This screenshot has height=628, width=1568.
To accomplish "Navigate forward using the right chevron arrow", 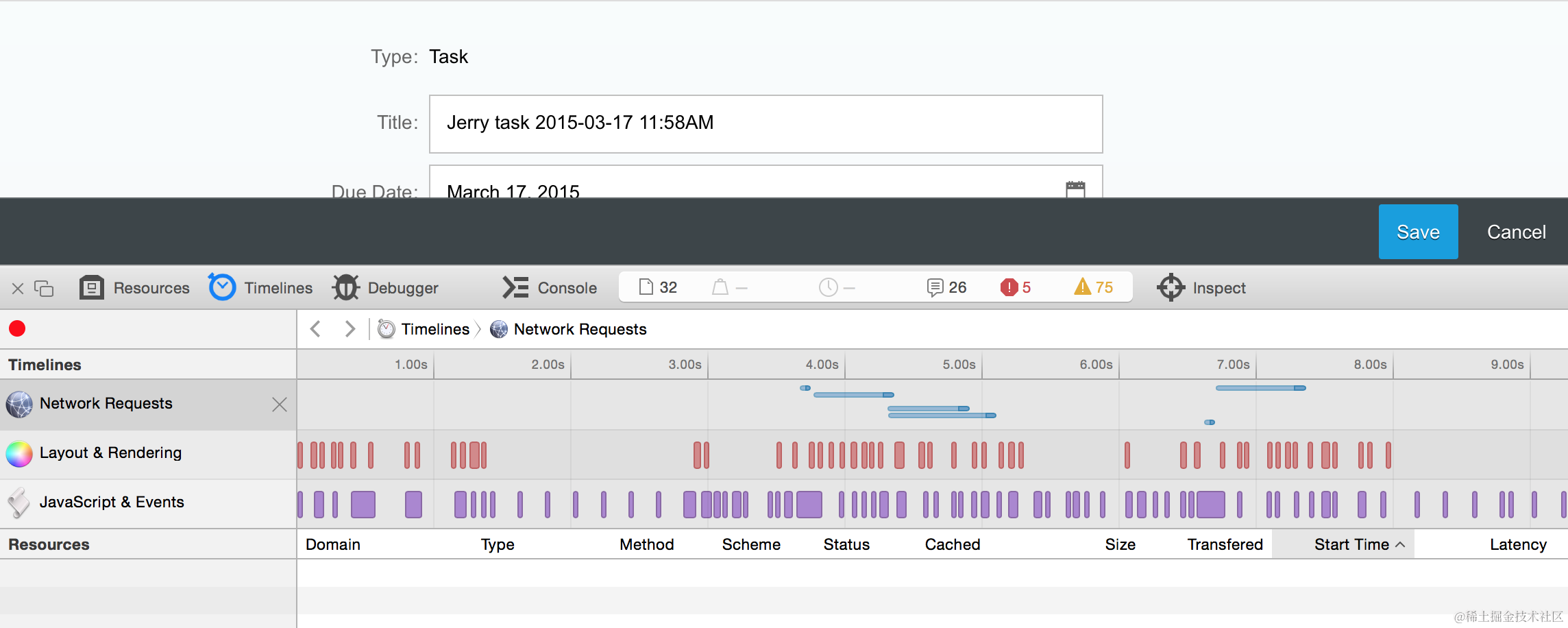I will click(350, 328).
